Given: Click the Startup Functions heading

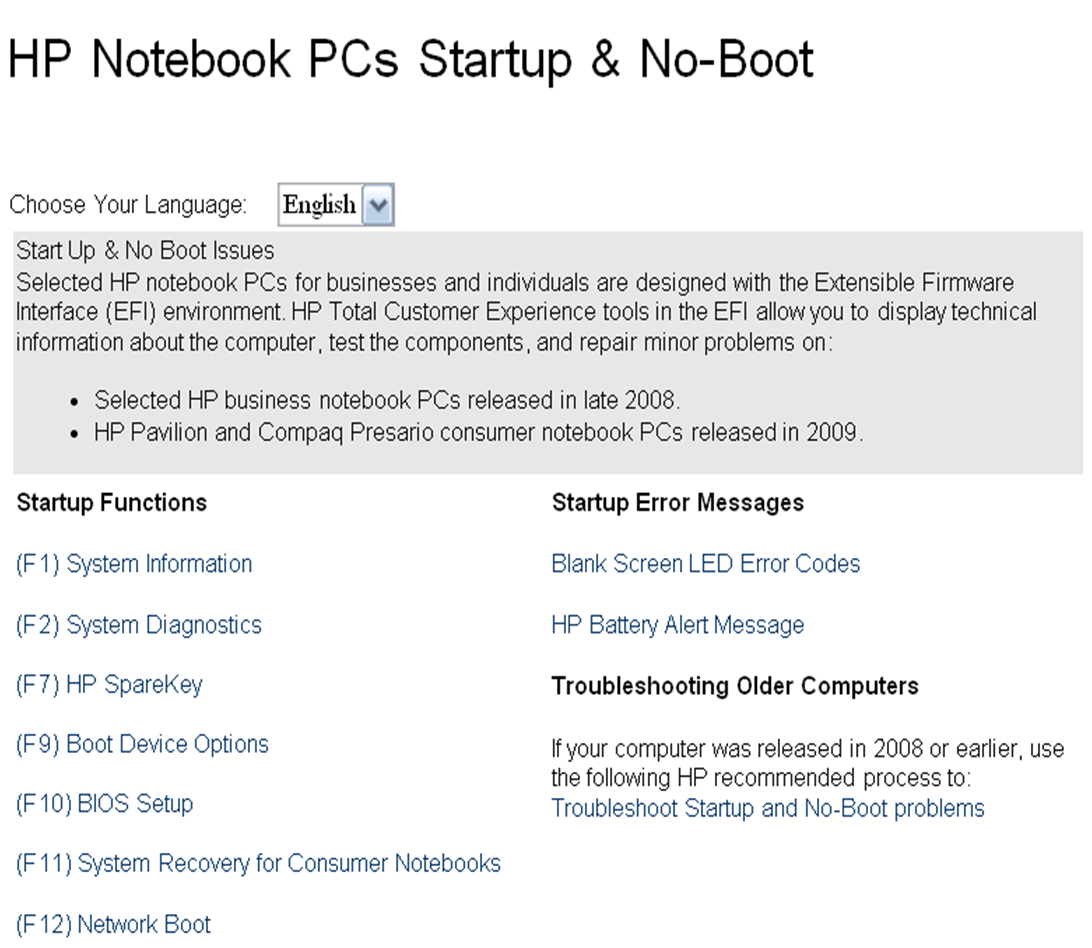Looking at the screenshot, I should point(111,503).
